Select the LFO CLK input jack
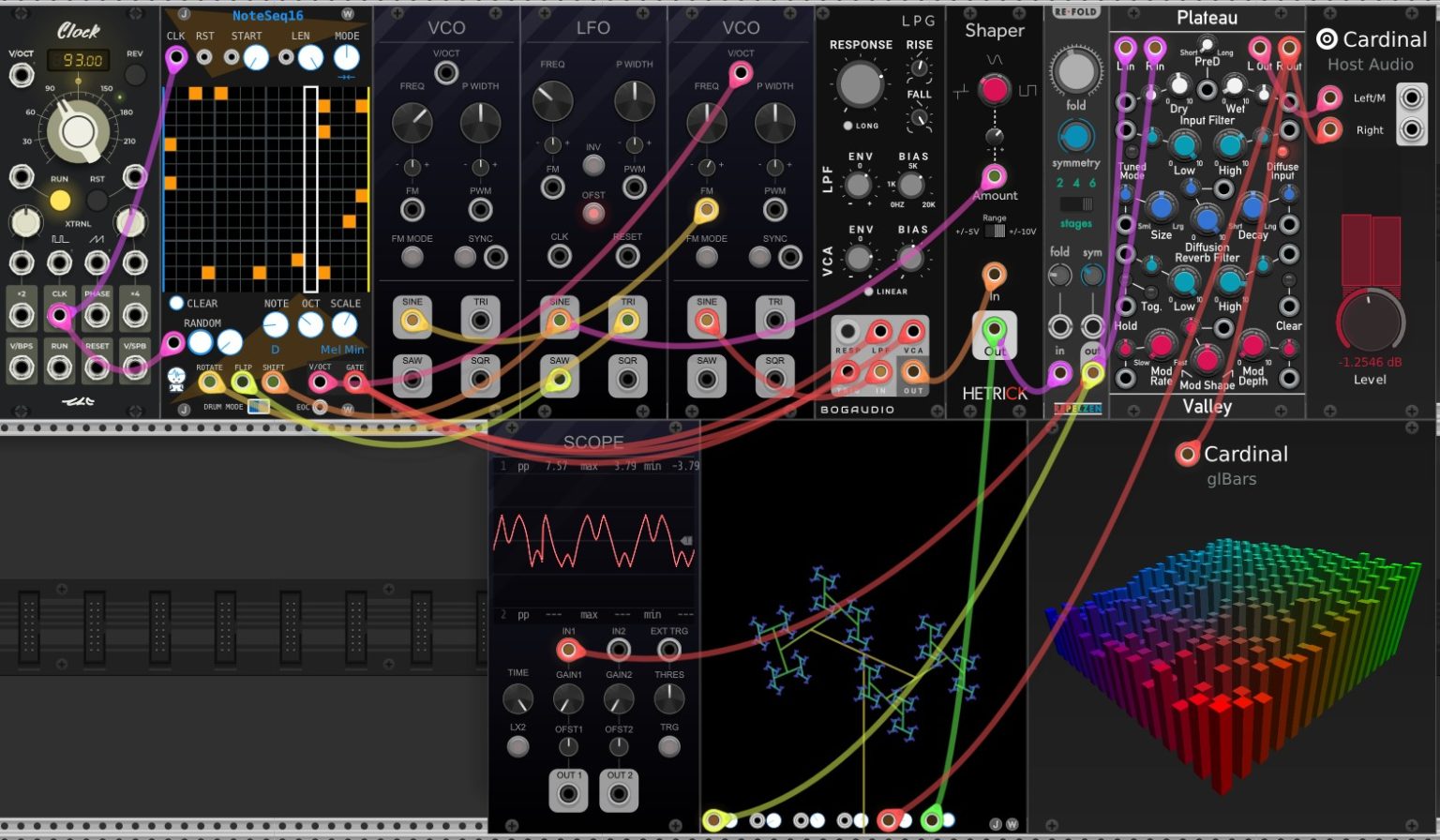 point(560,256)
